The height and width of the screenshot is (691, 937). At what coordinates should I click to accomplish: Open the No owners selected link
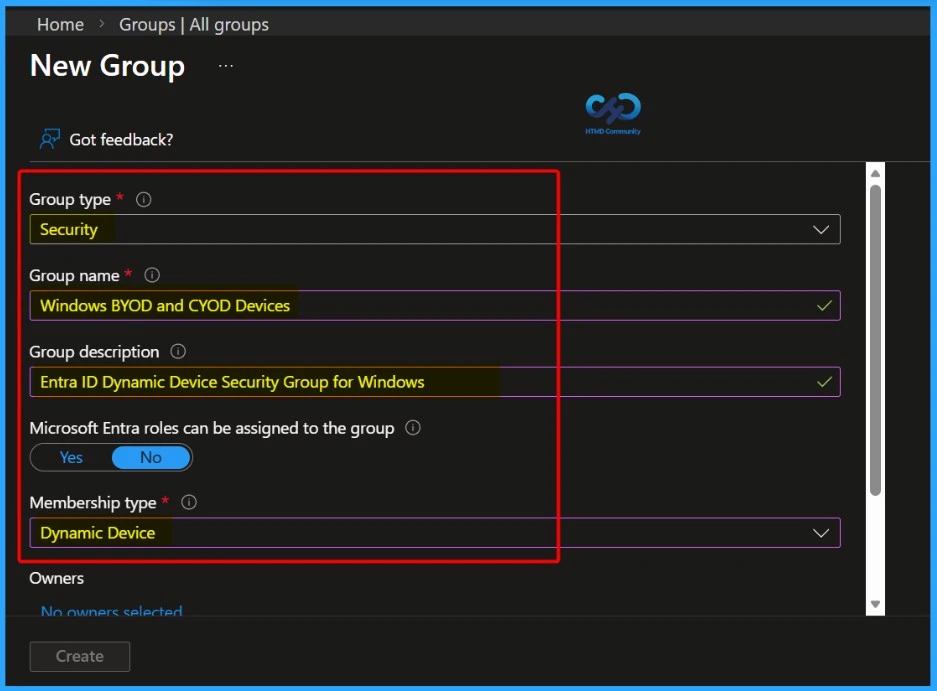click(x=111, y=611)
